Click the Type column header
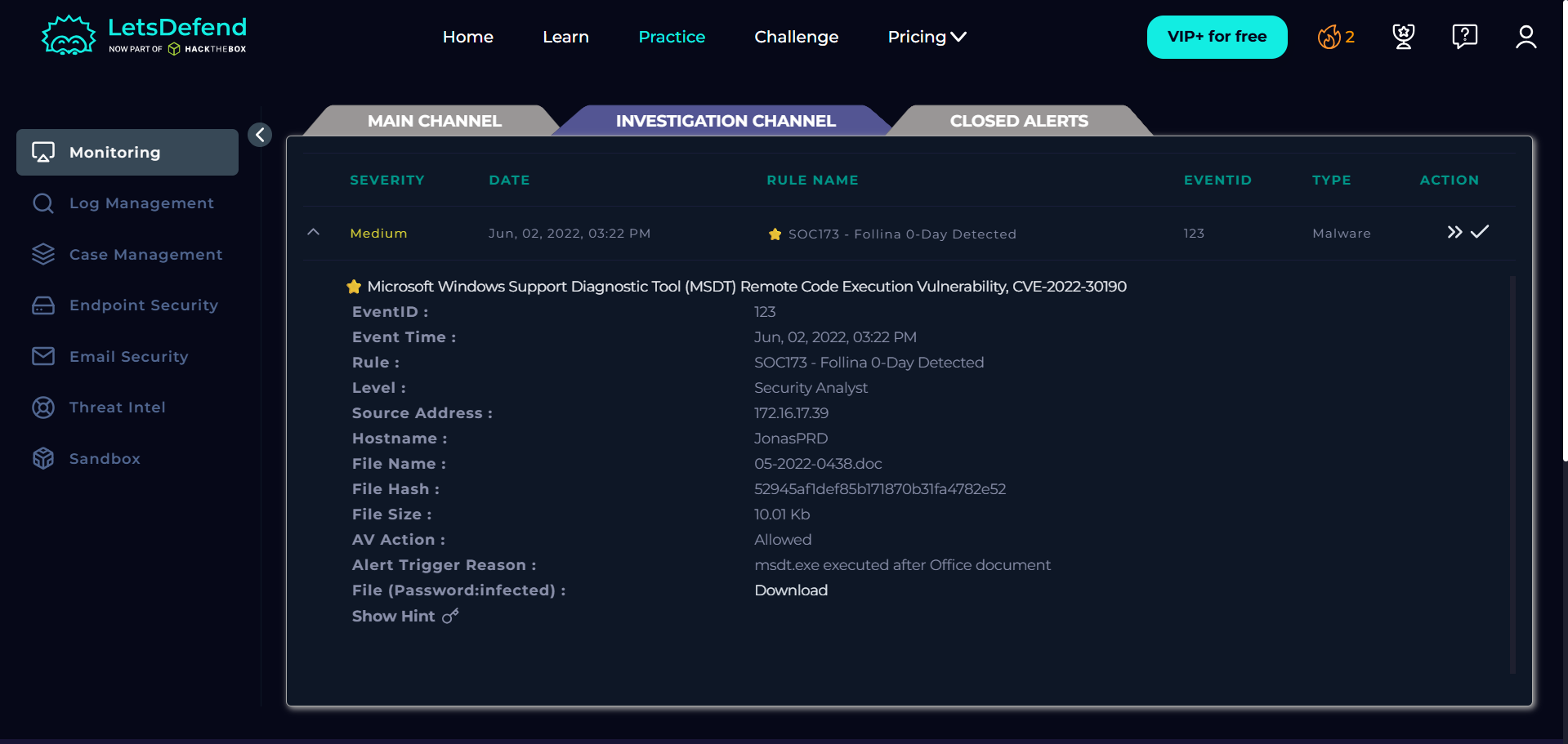This screenshot has height=744, width=1568. coord(1331,180)
